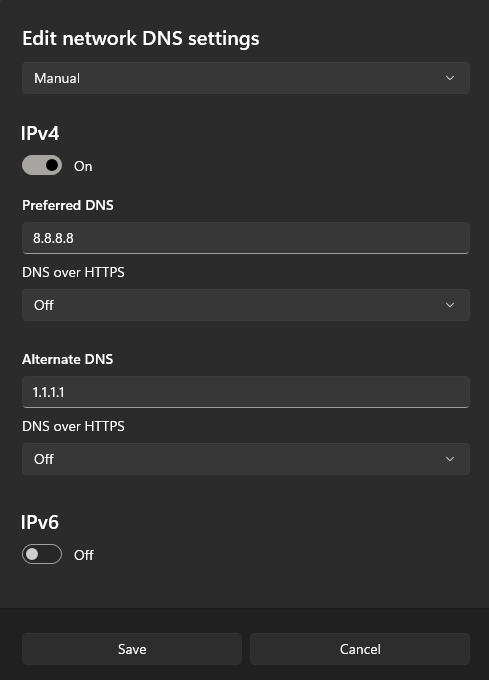489x680 pixels.
Task: Turn off the IPv4 toggle switch
Action: [x=42, y=165]
